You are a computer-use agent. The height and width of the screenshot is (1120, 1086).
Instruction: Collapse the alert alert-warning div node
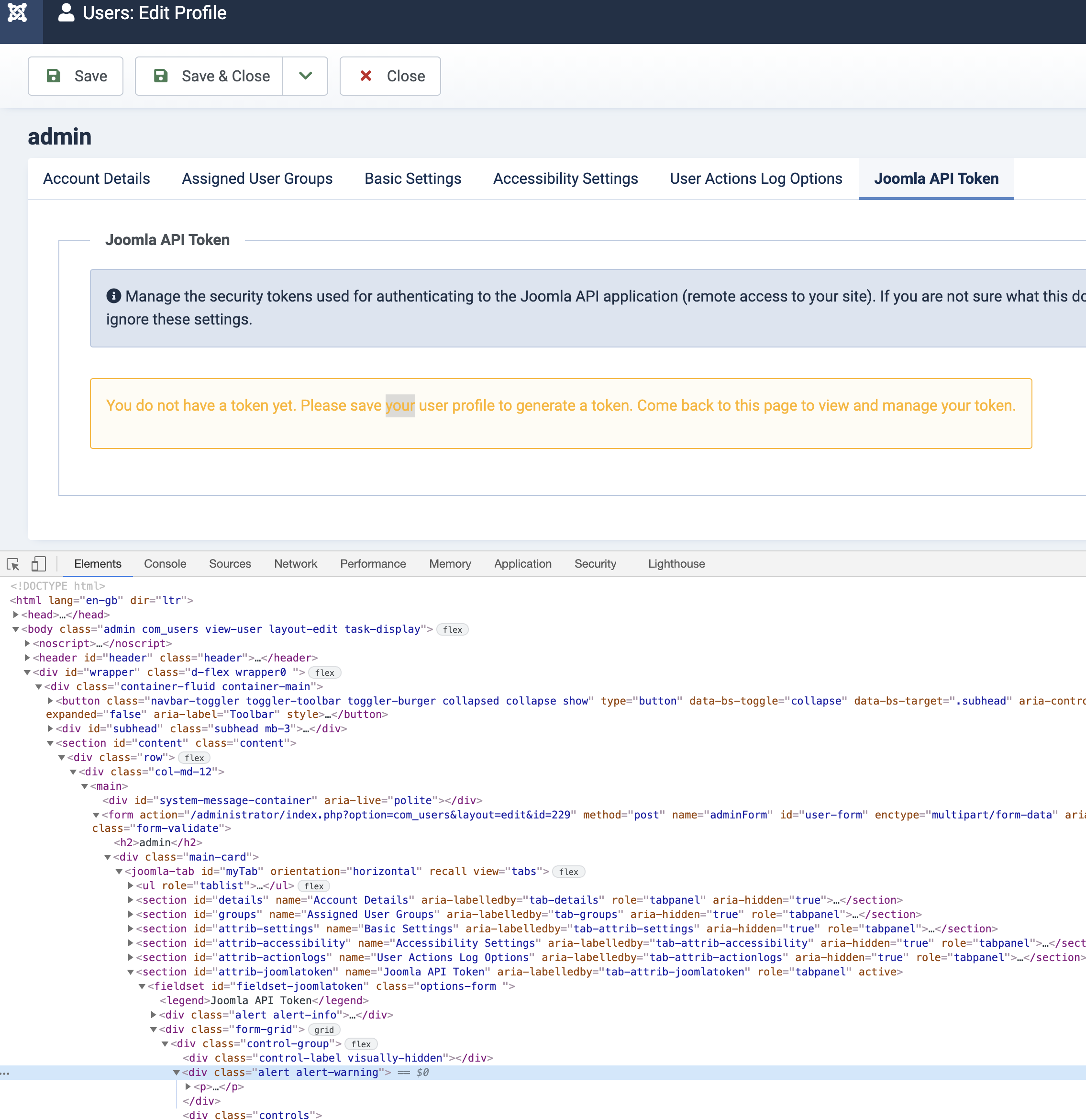177,1073
